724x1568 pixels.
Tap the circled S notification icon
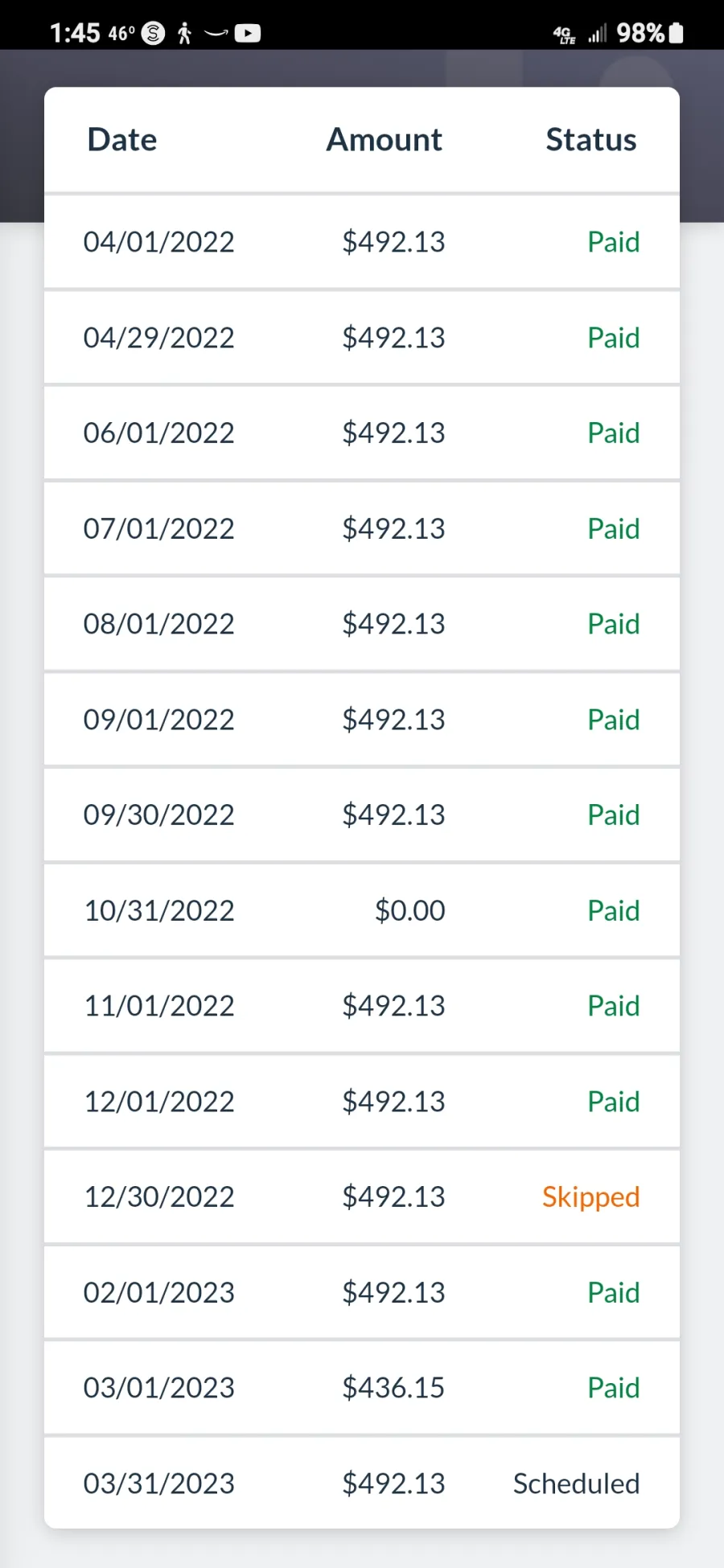(x=153, y=33)
